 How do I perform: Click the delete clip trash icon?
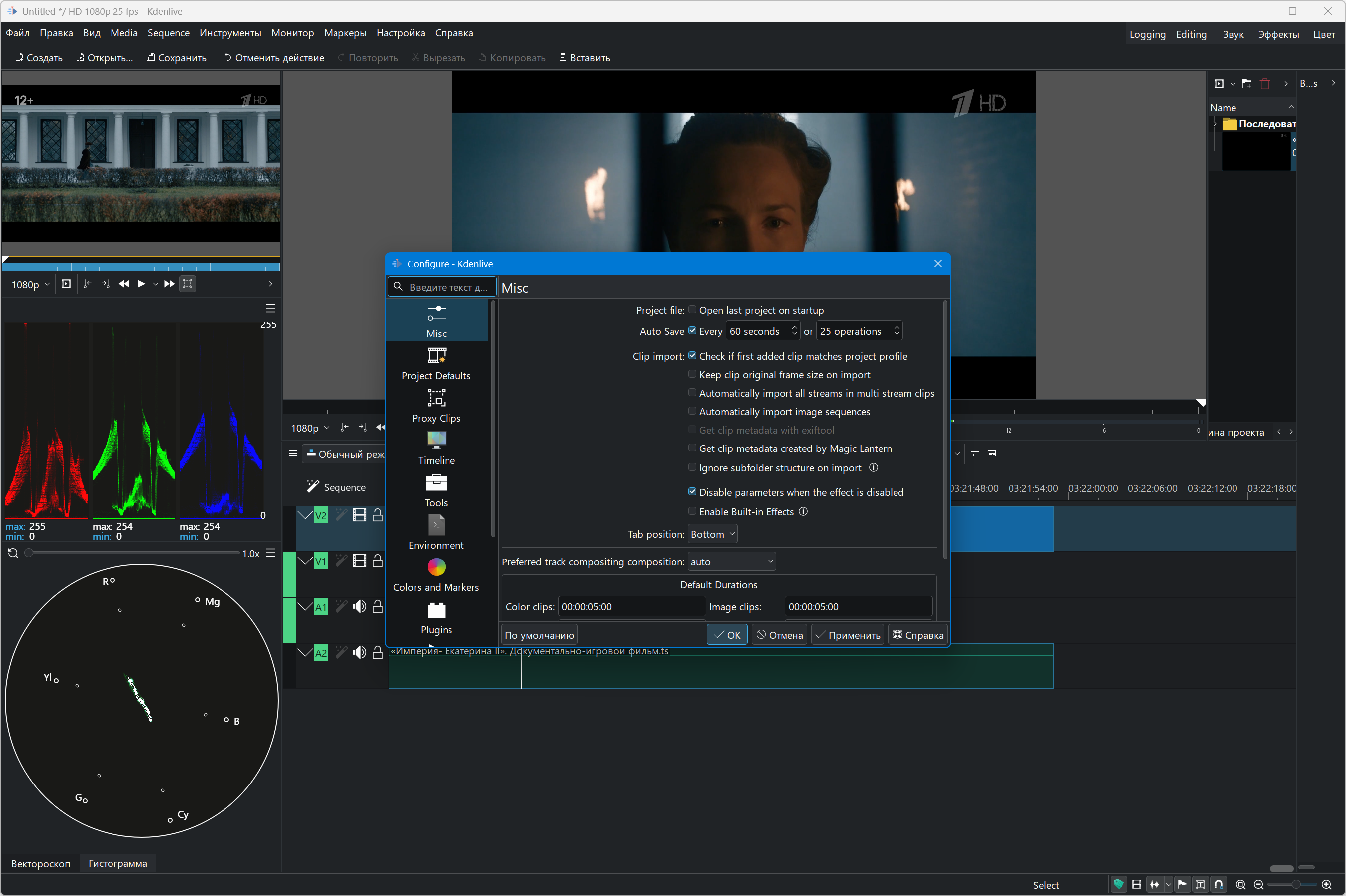point(1265,84)
